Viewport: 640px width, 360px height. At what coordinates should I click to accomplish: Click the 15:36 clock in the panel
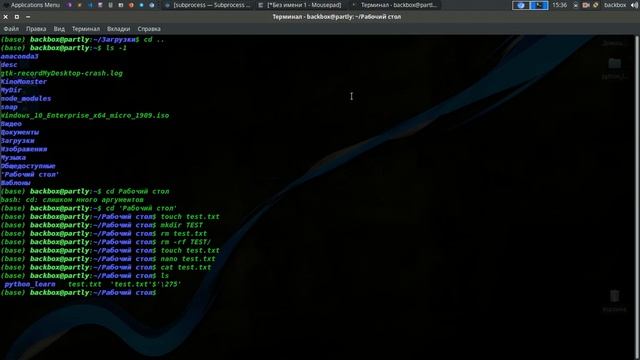coord(560,5)
